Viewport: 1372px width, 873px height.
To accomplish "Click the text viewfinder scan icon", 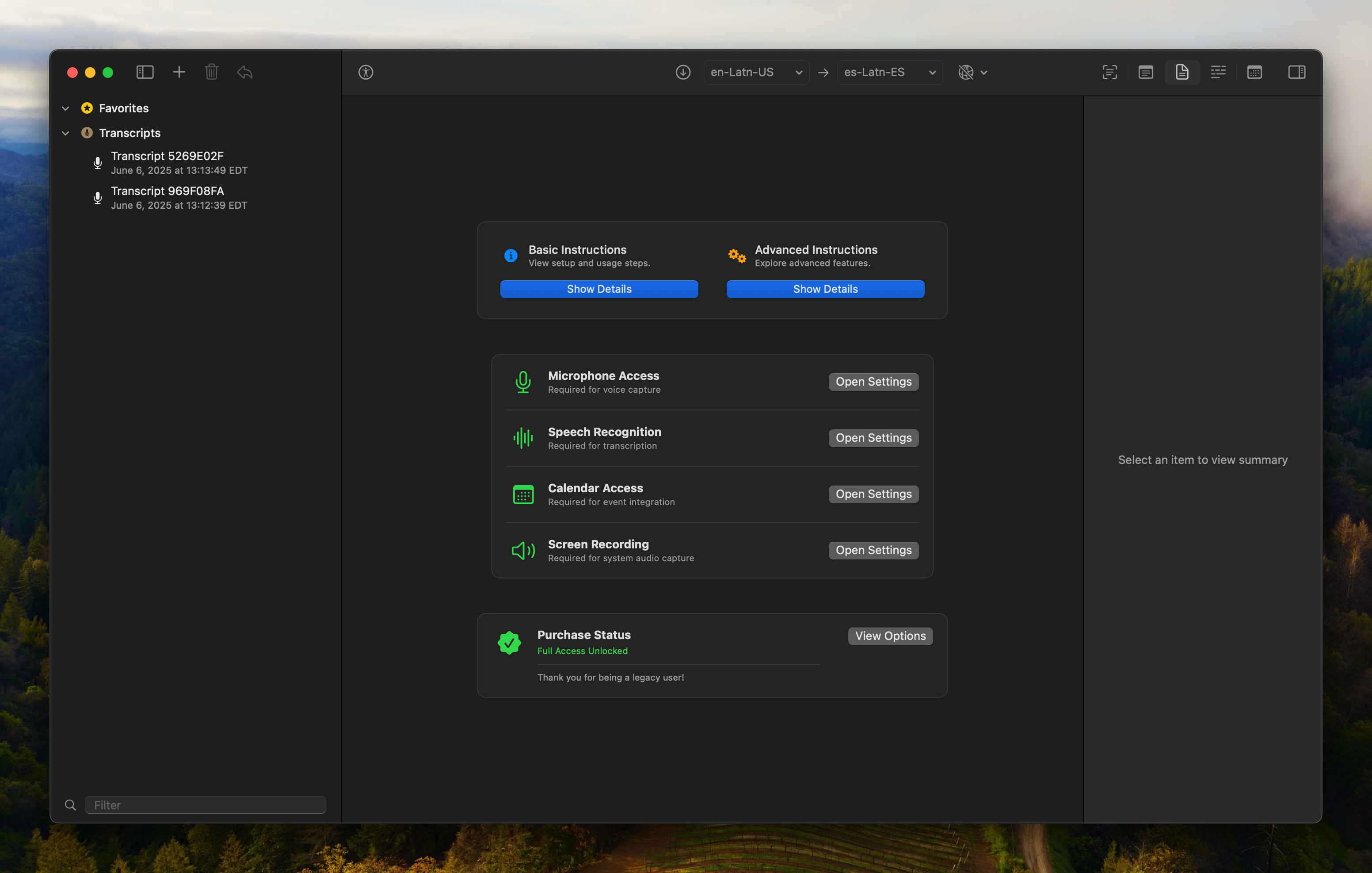I will (1109, 73).
